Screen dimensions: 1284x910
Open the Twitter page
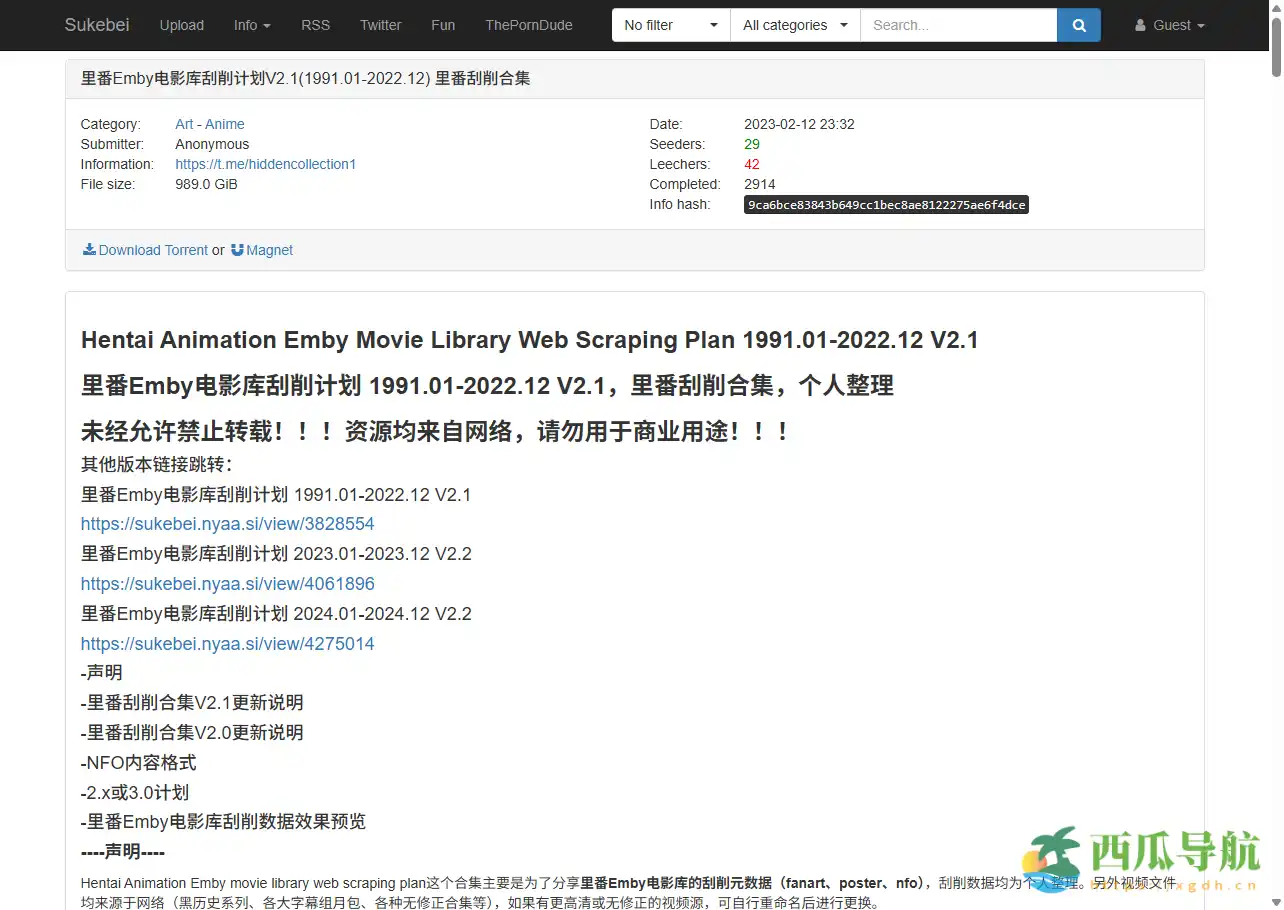[x=380, y=25]
